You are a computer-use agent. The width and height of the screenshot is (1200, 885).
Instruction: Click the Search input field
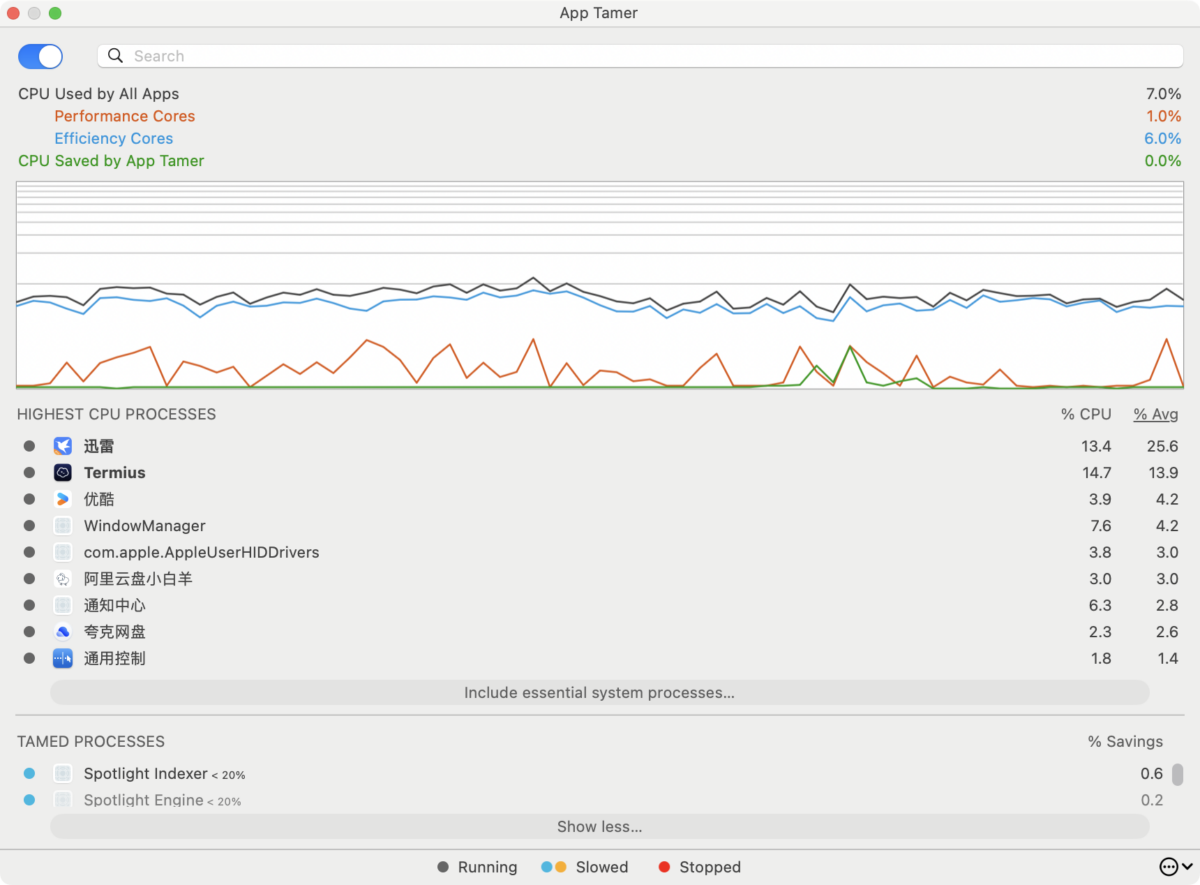click(640, 56)
